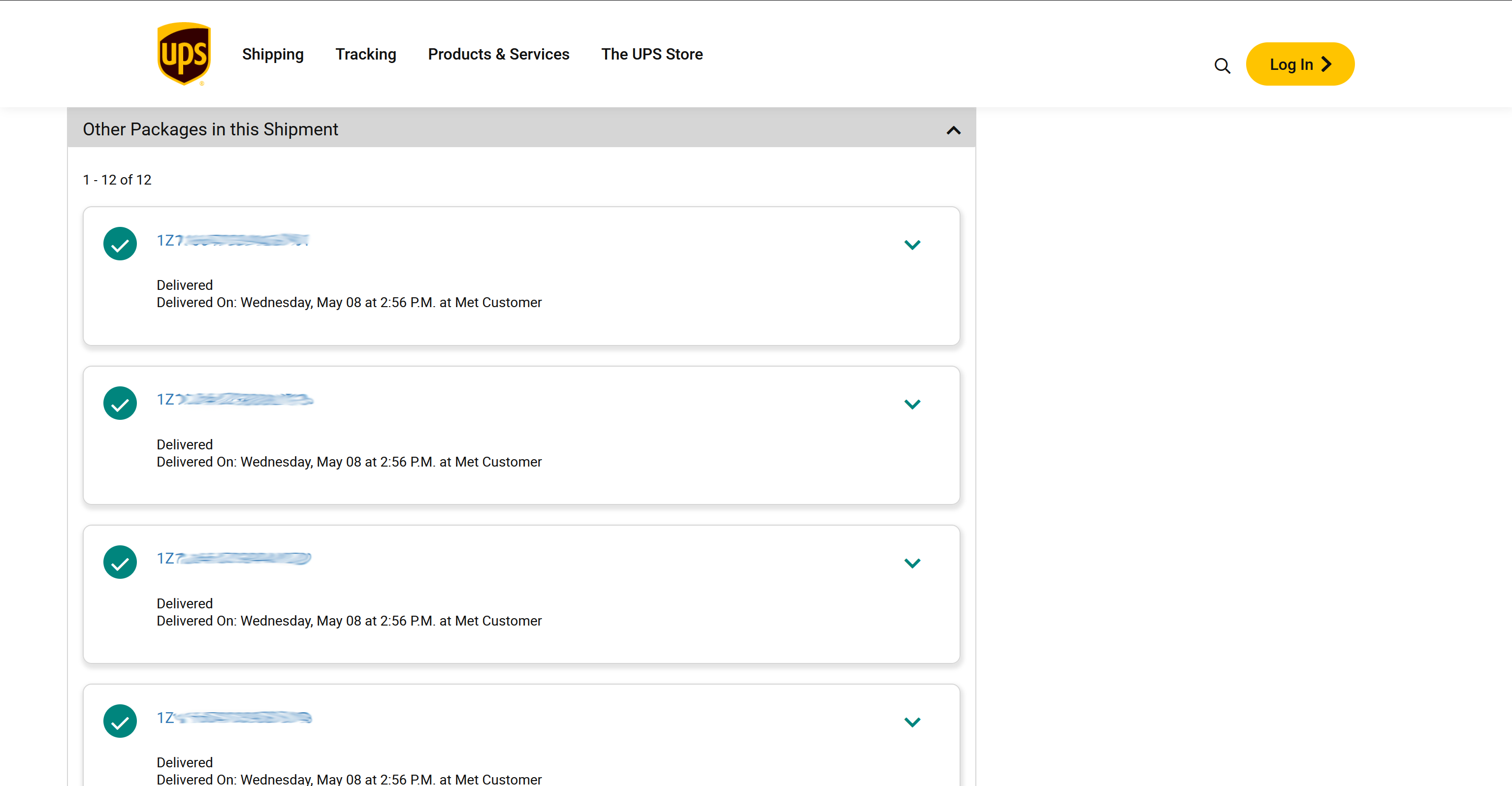The image size is (1512, 786).
Task: Collapse Other Packages in this Shipment section
Action: (953, 130)
